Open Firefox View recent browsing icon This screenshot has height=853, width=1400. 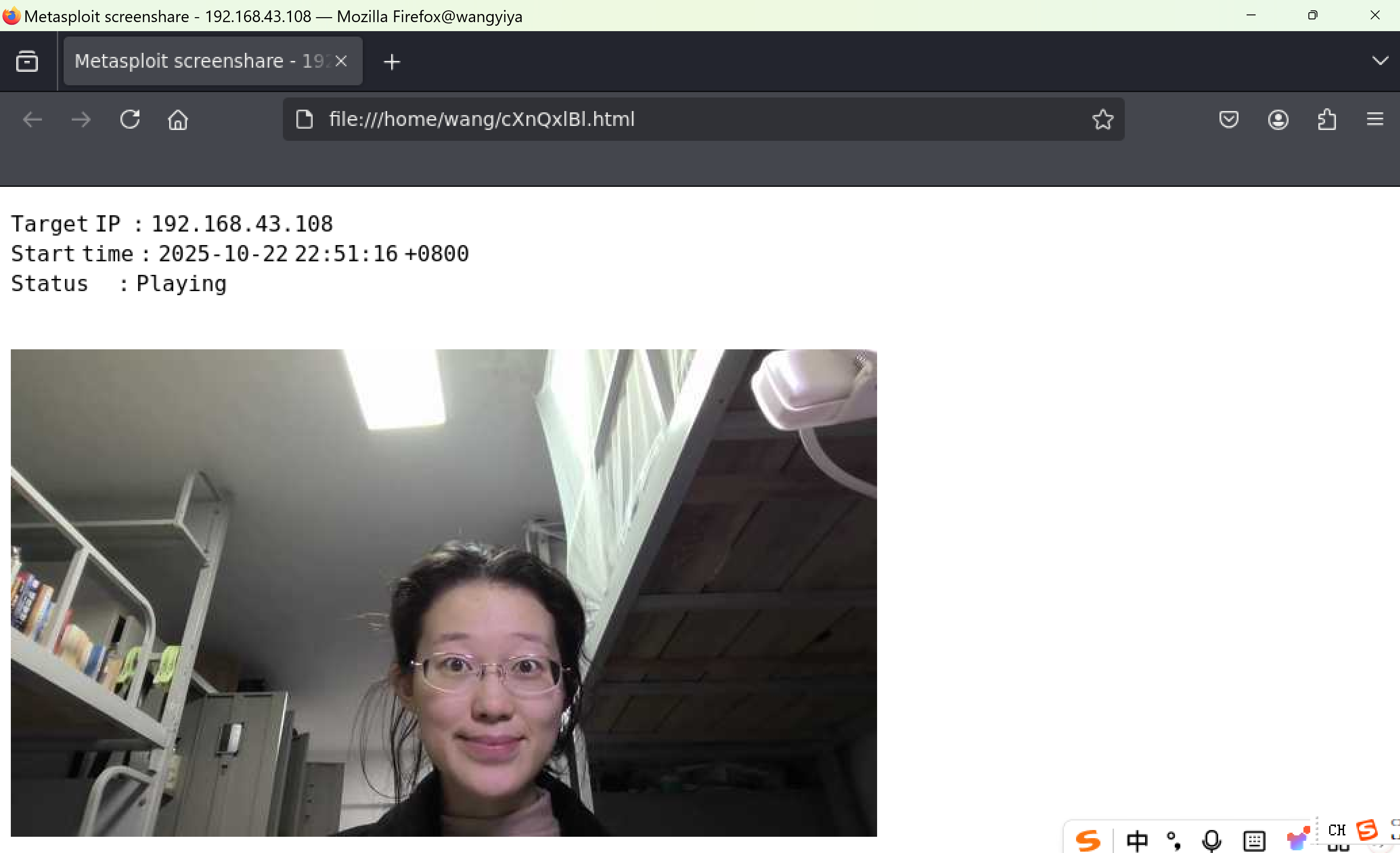[27, 61]
